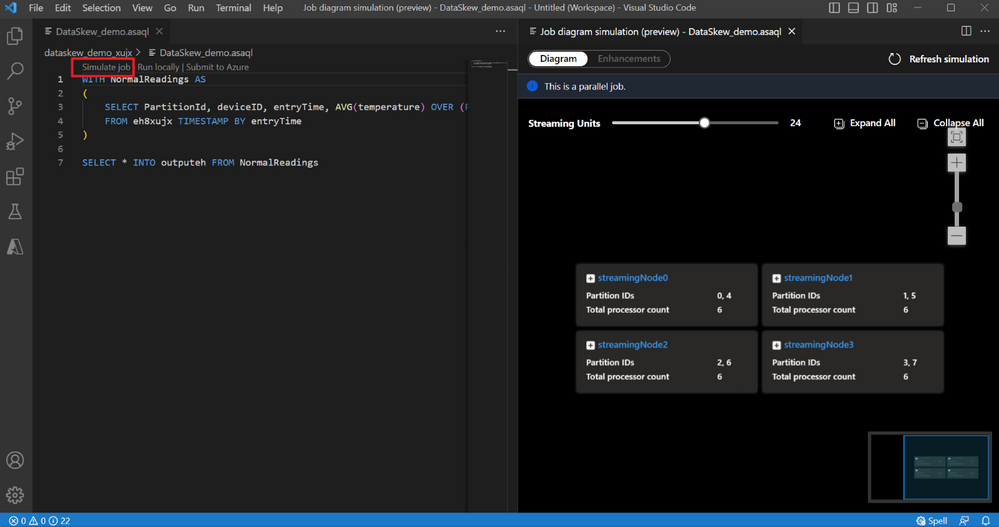Click the Simulate job code lens
This screenshot has width=999, height=527.
106,67
